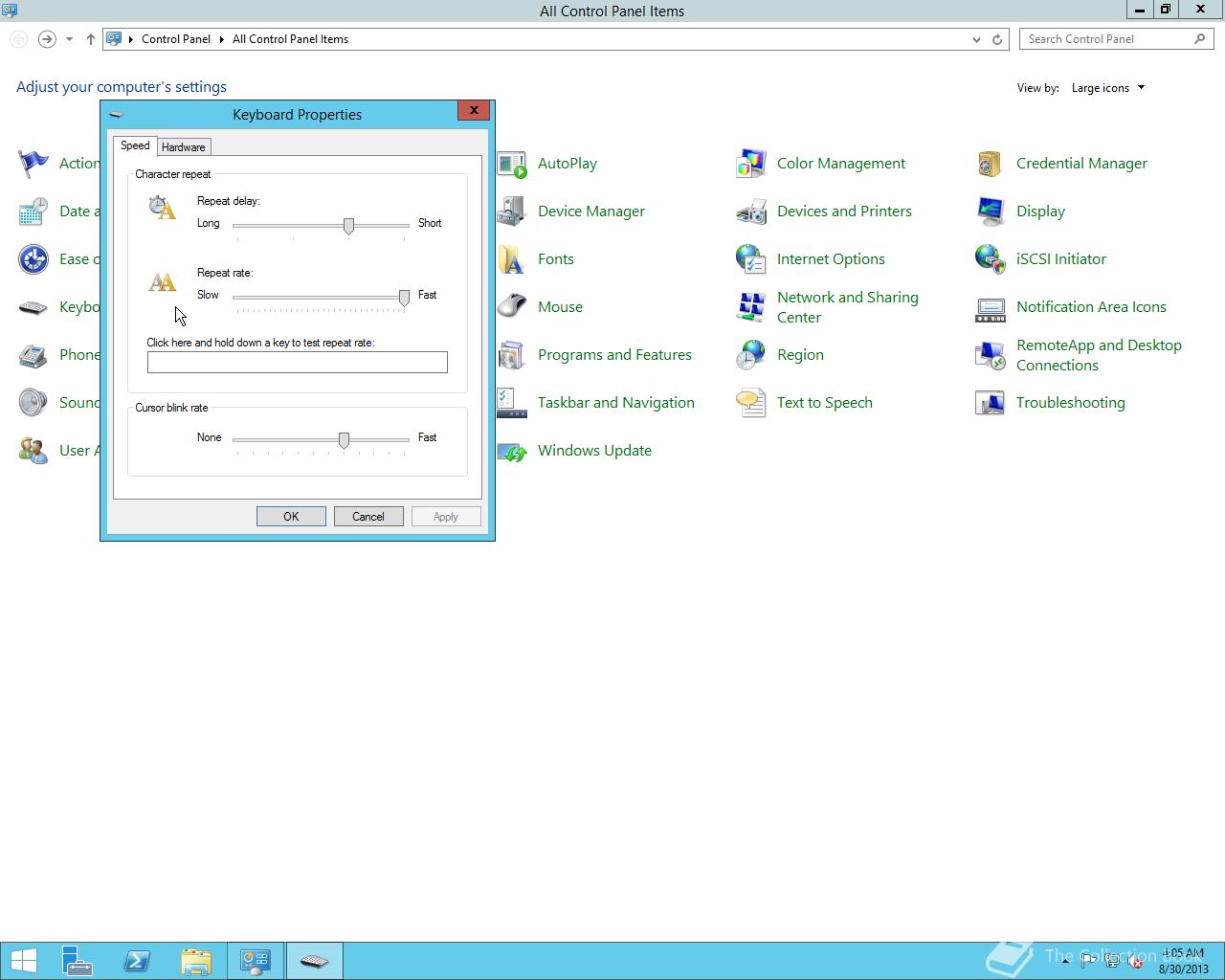Open the Device Manager icon
The height and width of the screenshot is (980, 1225).
(512, 212)
